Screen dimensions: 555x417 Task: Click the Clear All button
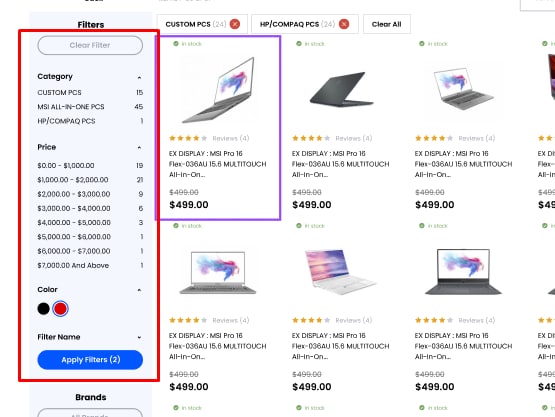pyautogui.click(x=387, y=24)
